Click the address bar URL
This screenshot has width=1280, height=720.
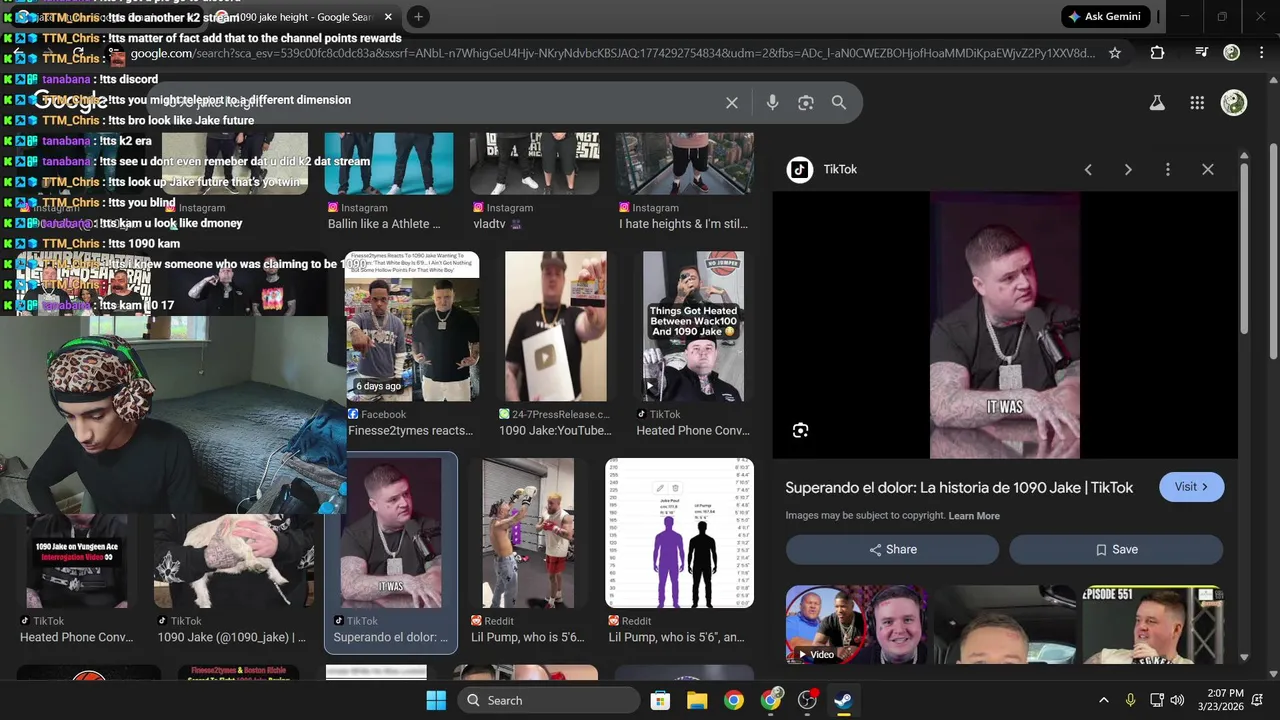point(612,53)
